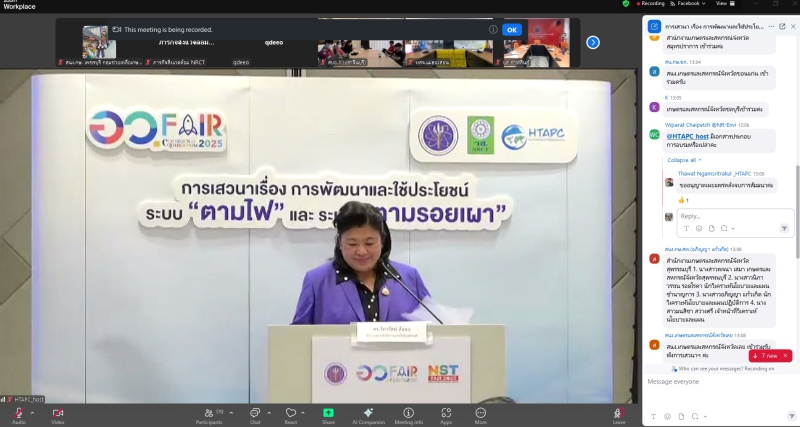The width and height of the screenshot is (800, 427).
Task: Send the chat message to everyone
Action: [791, 416]
